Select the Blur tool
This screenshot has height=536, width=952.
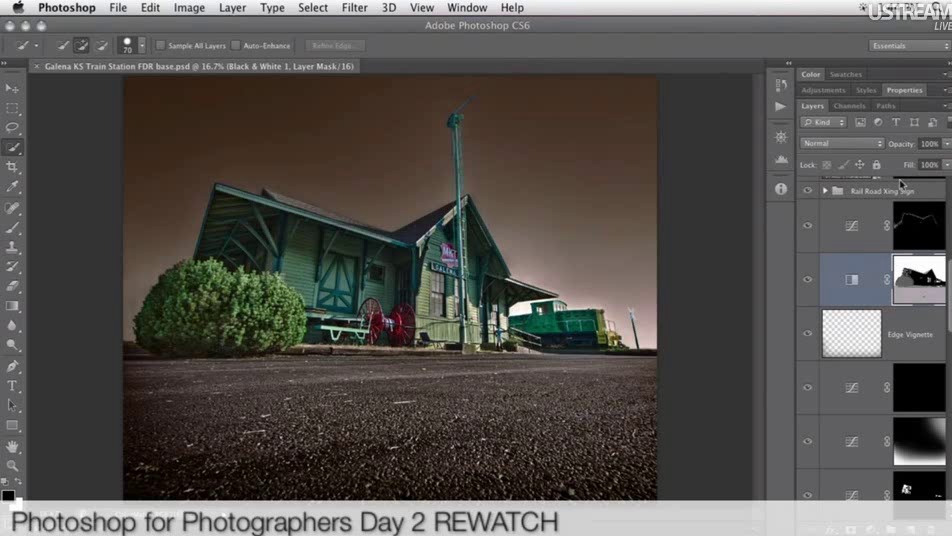12,325
